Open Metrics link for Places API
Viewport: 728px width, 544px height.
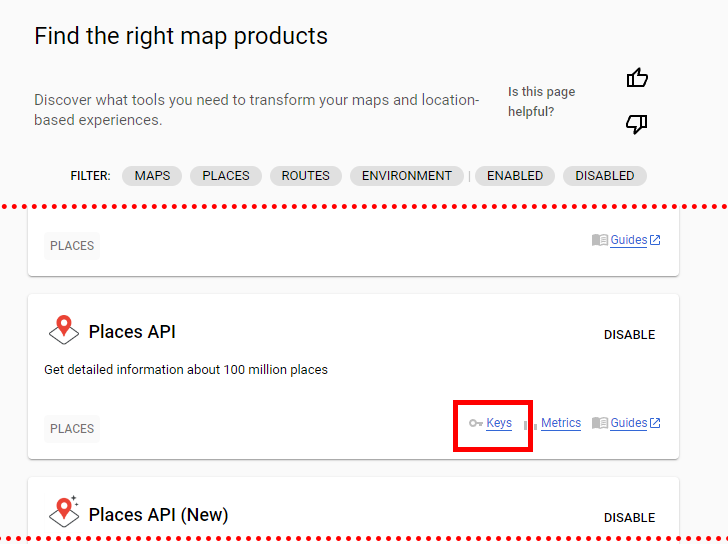click(561, 423)
